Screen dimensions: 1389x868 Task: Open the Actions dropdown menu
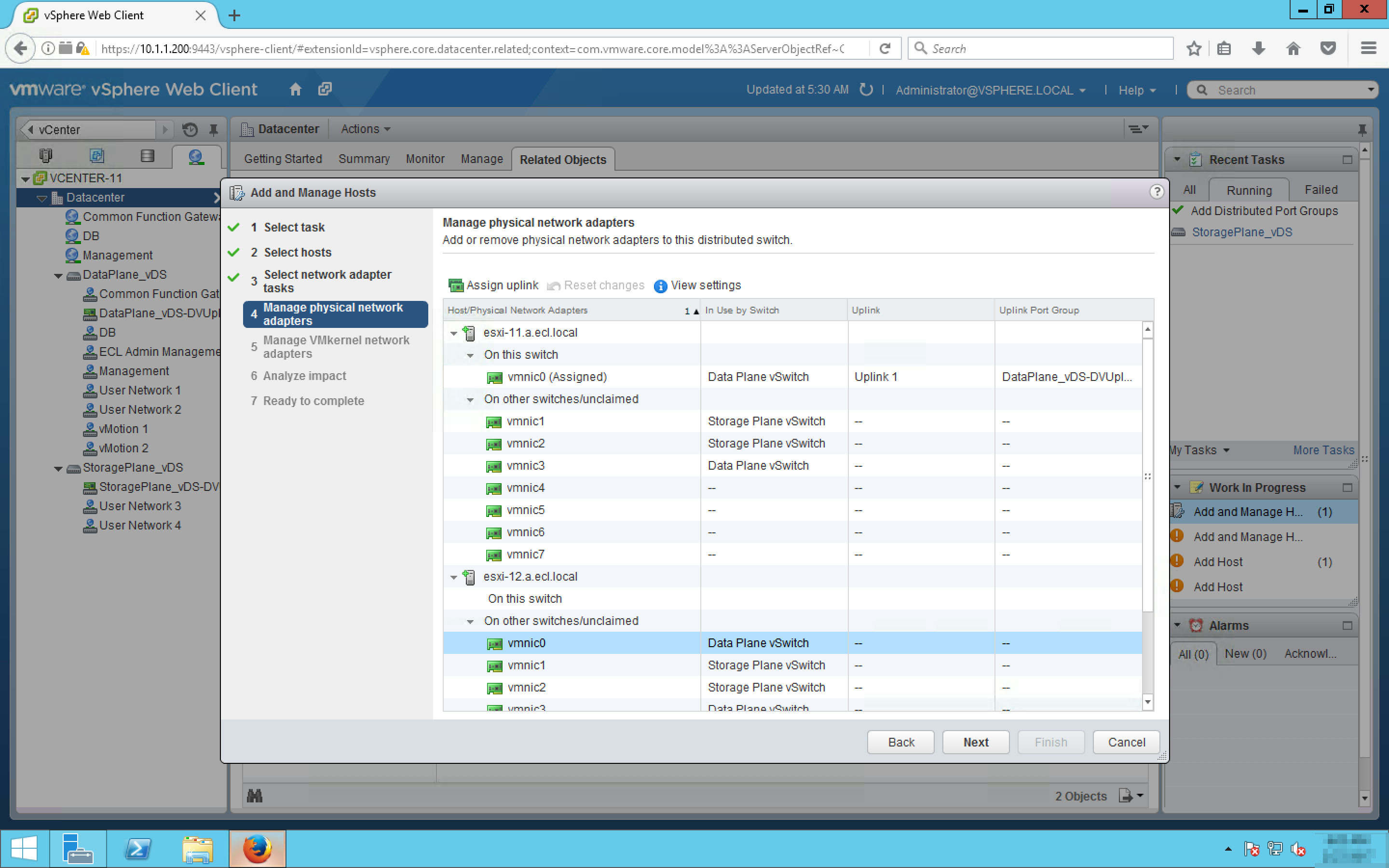click(x=365, y=129)
